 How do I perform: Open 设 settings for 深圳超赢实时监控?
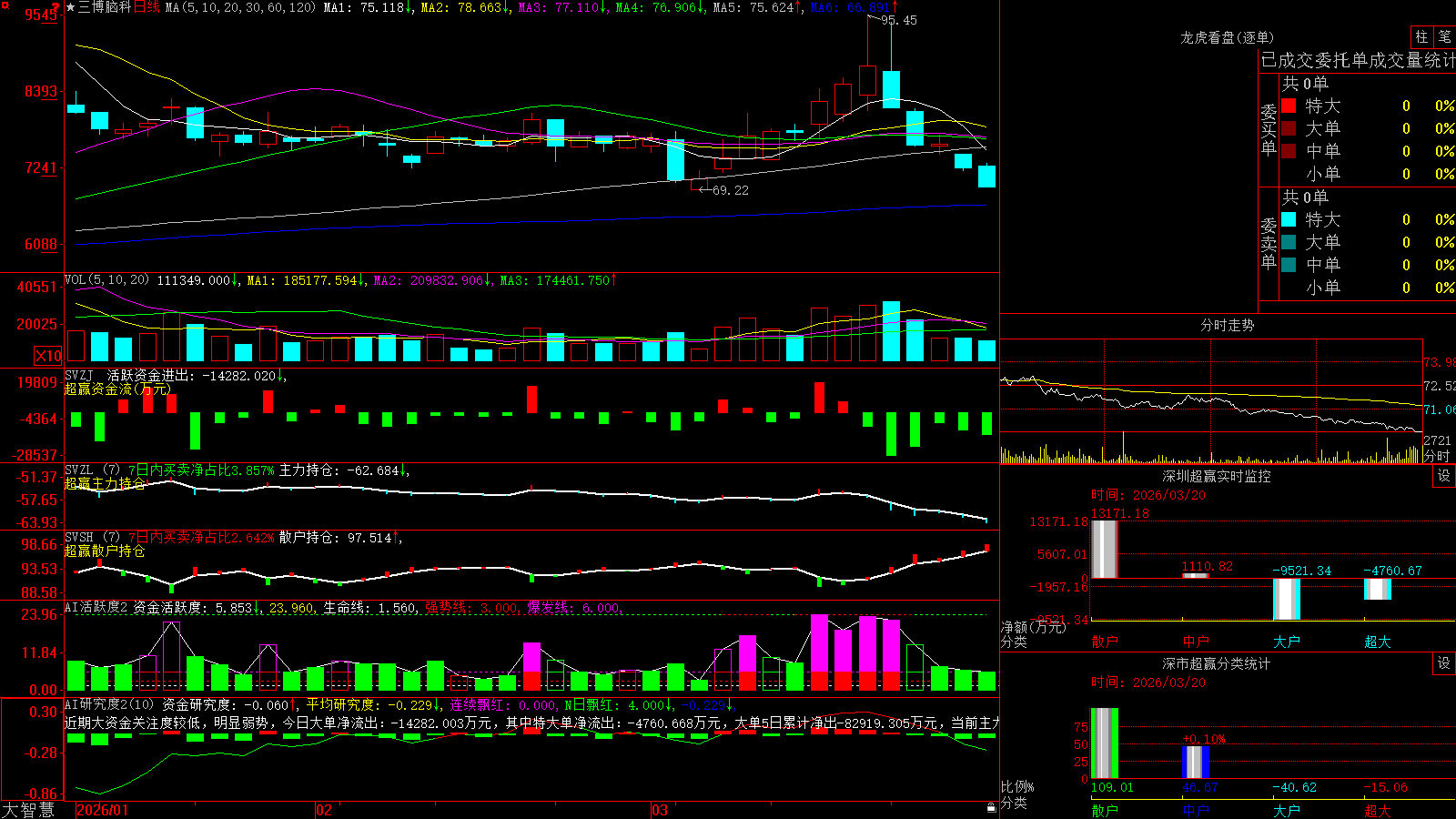click(x=1444, y=476)
